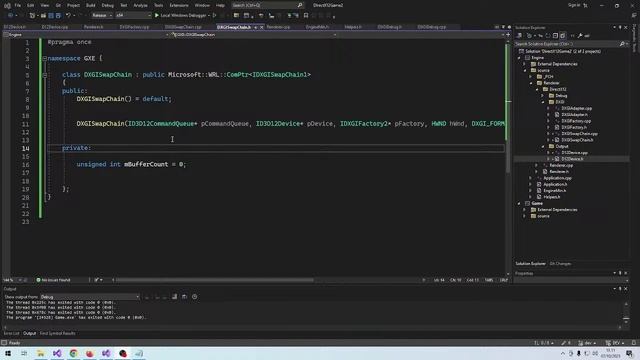Screen dimensions: 640x360
Task: Click Sign in at top right
Action: click(x=573, y=5)
